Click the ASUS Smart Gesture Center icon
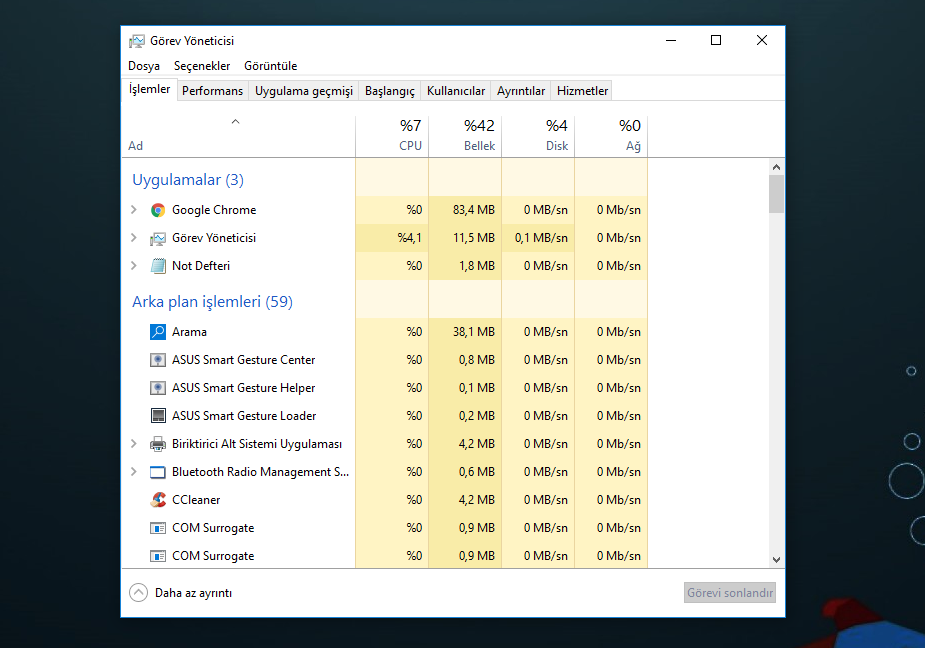Viewport: 925px width, 648px height. click(158, 360)
